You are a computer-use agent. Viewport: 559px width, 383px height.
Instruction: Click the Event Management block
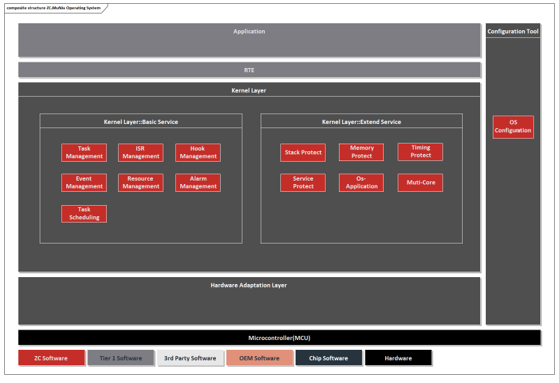pyautogui.click(x=84, y=183)
